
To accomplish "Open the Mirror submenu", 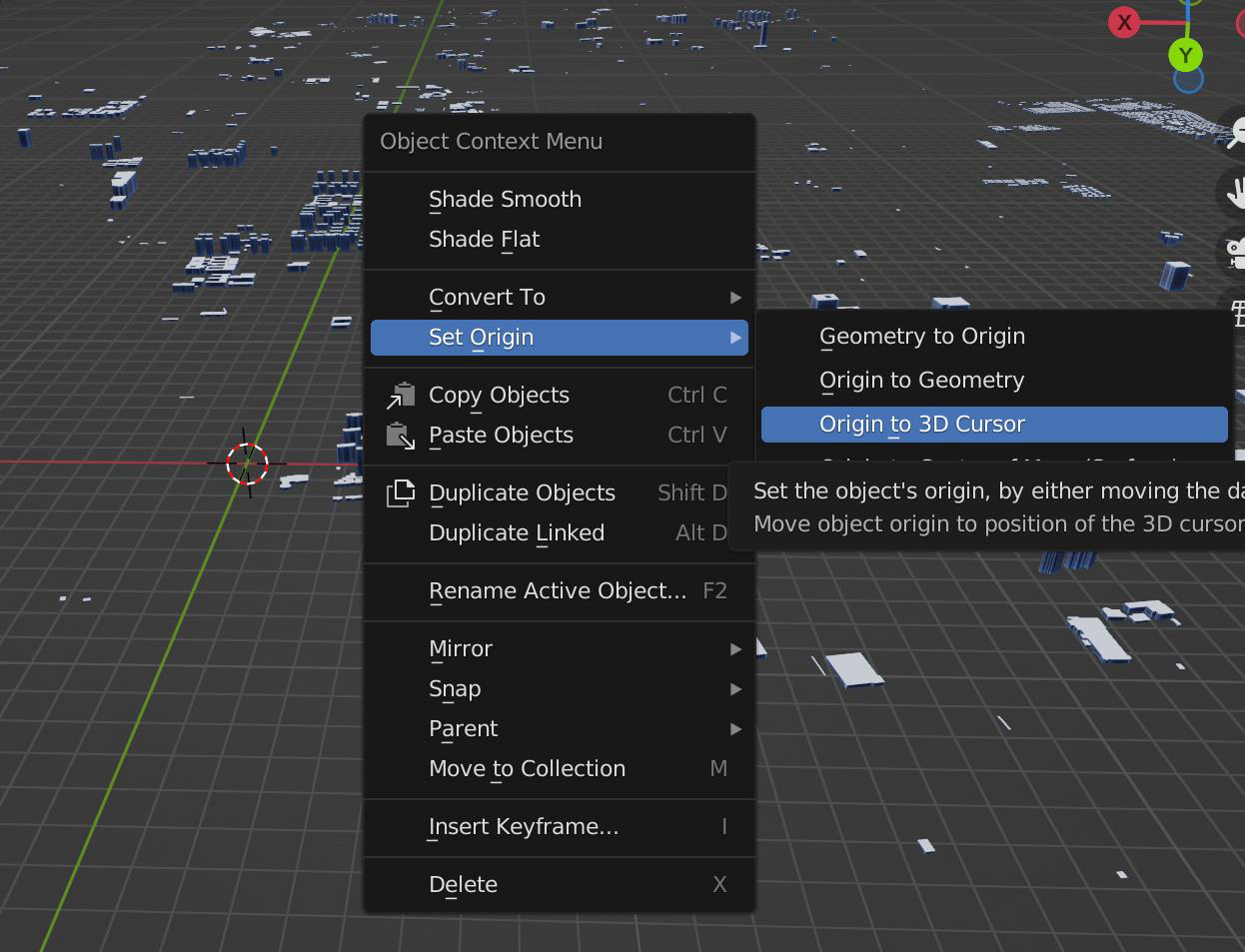I will [560, 649].
